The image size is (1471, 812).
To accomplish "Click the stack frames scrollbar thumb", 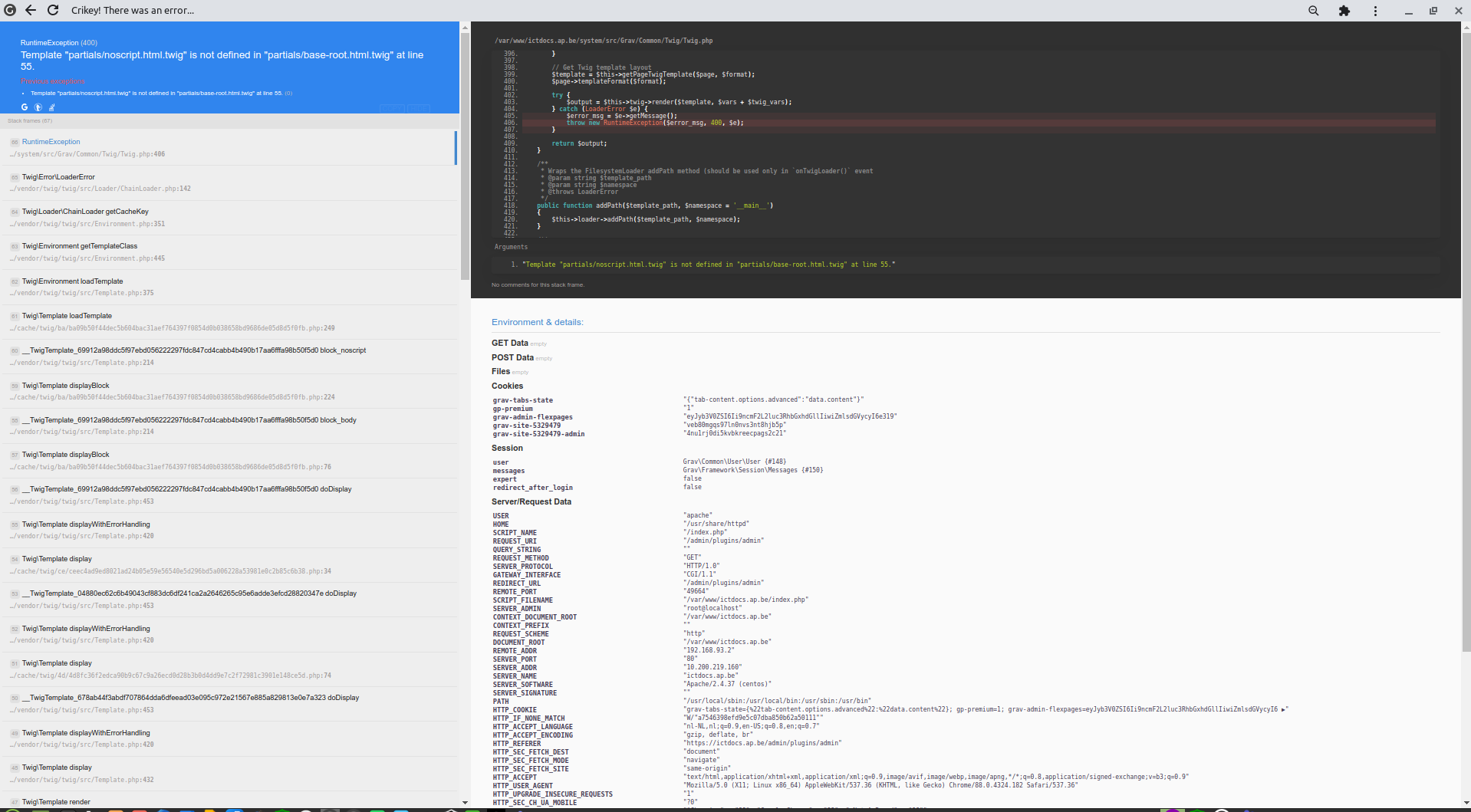I will coord(465,157).
